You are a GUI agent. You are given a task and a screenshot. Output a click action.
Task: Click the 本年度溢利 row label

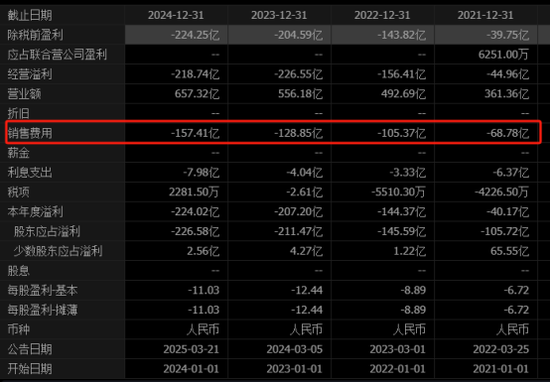[x=35, y=212]
